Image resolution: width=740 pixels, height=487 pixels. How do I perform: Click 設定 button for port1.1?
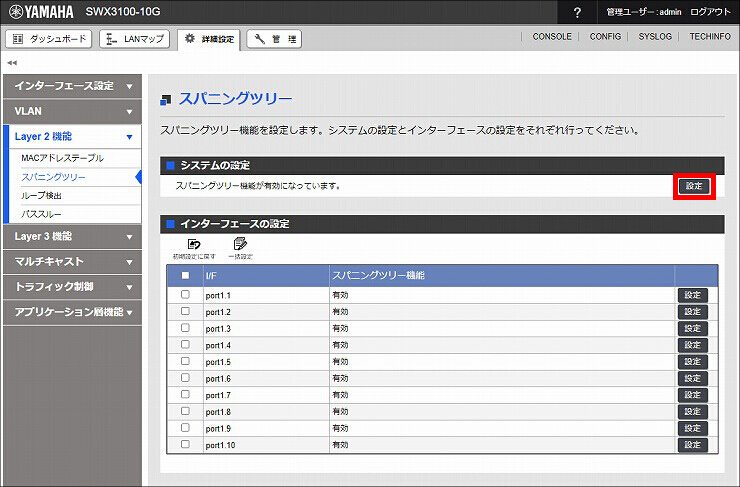tap(692, 295)
